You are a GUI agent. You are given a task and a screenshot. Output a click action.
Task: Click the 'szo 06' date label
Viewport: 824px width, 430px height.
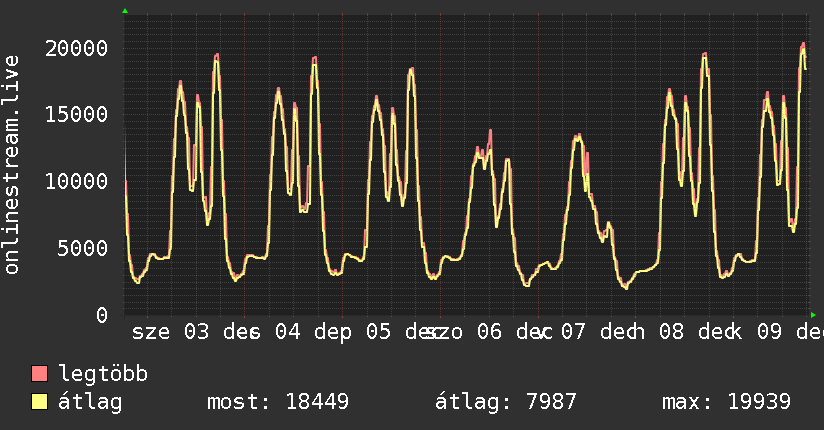click(x=463, y=332)
